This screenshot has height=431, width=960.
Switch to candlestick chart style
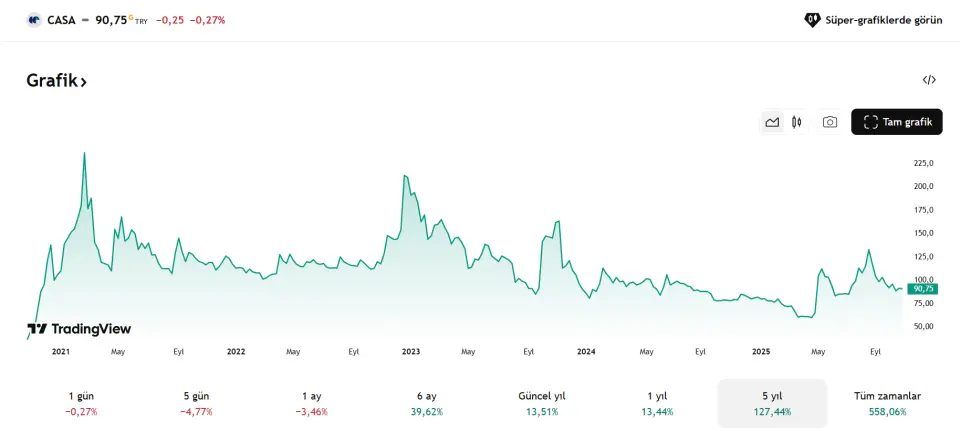(x=797, y=122)
